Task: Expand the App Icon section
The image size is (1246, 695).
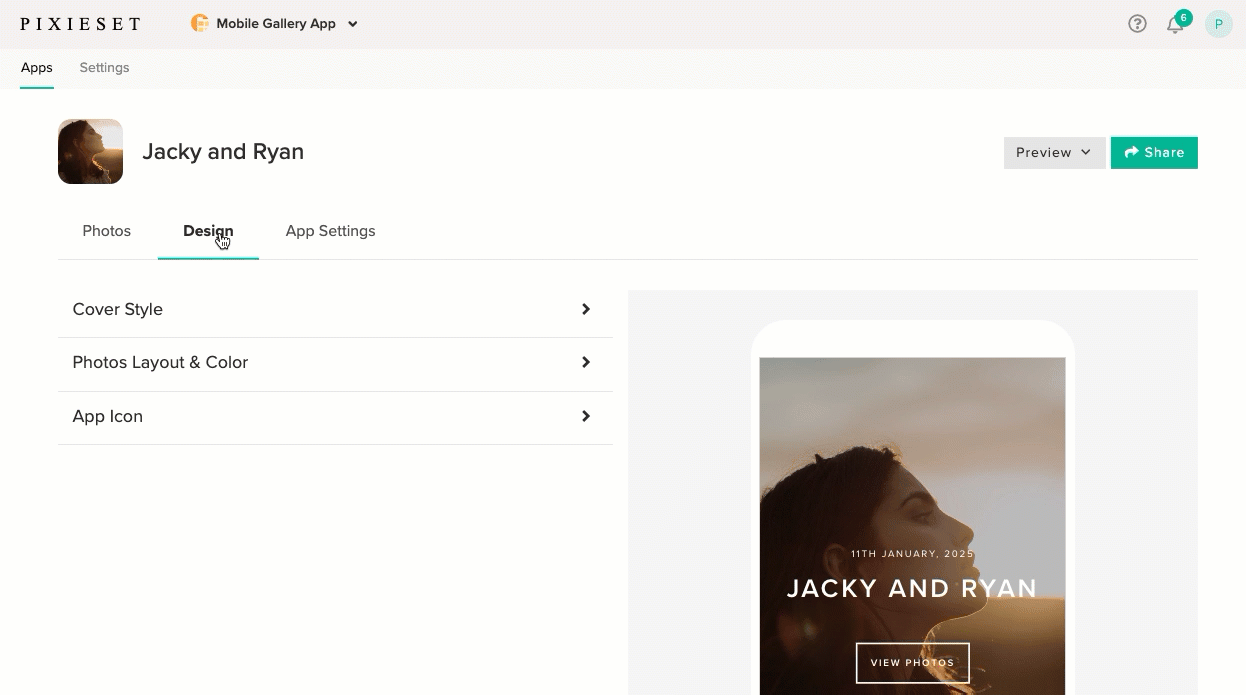Action: [x=335, y=417]
